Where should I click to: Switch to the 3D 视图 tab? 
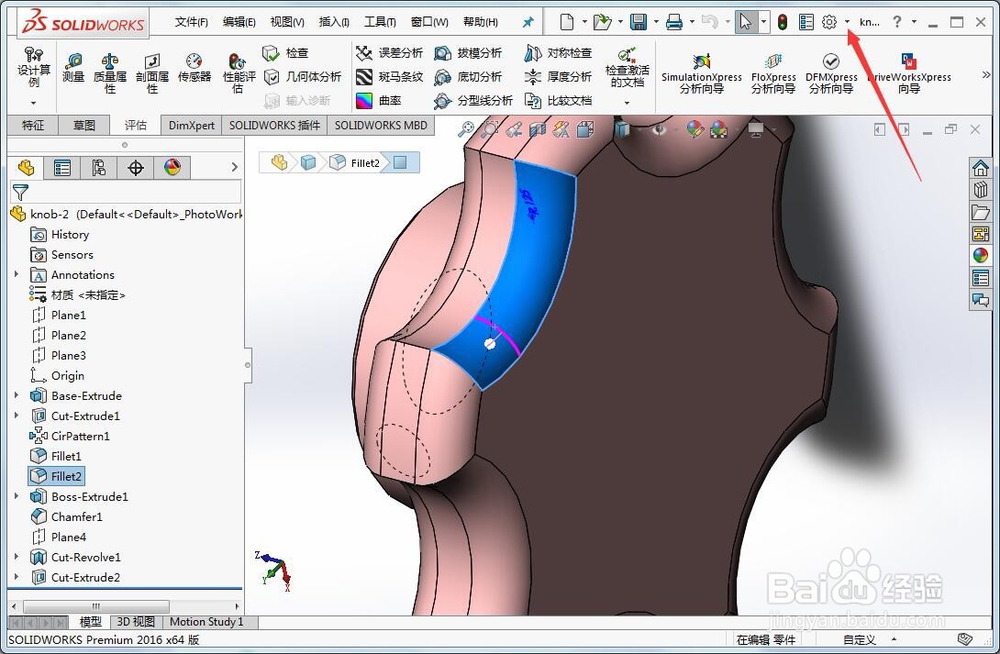pyautogui.click(x=135, y=621)
